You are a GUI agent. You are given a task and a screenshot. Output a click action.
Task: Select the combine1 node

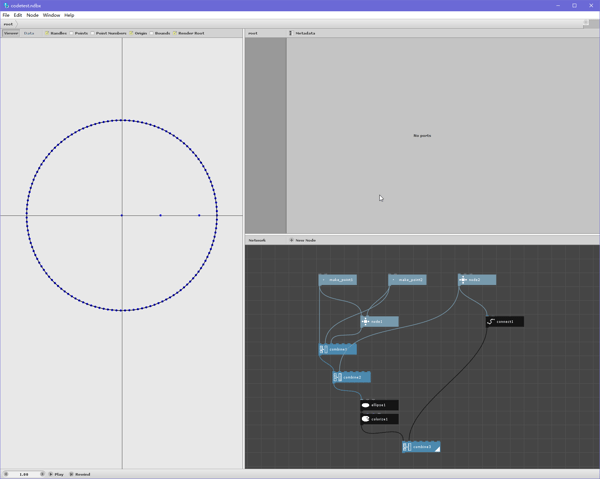point(338,349)
